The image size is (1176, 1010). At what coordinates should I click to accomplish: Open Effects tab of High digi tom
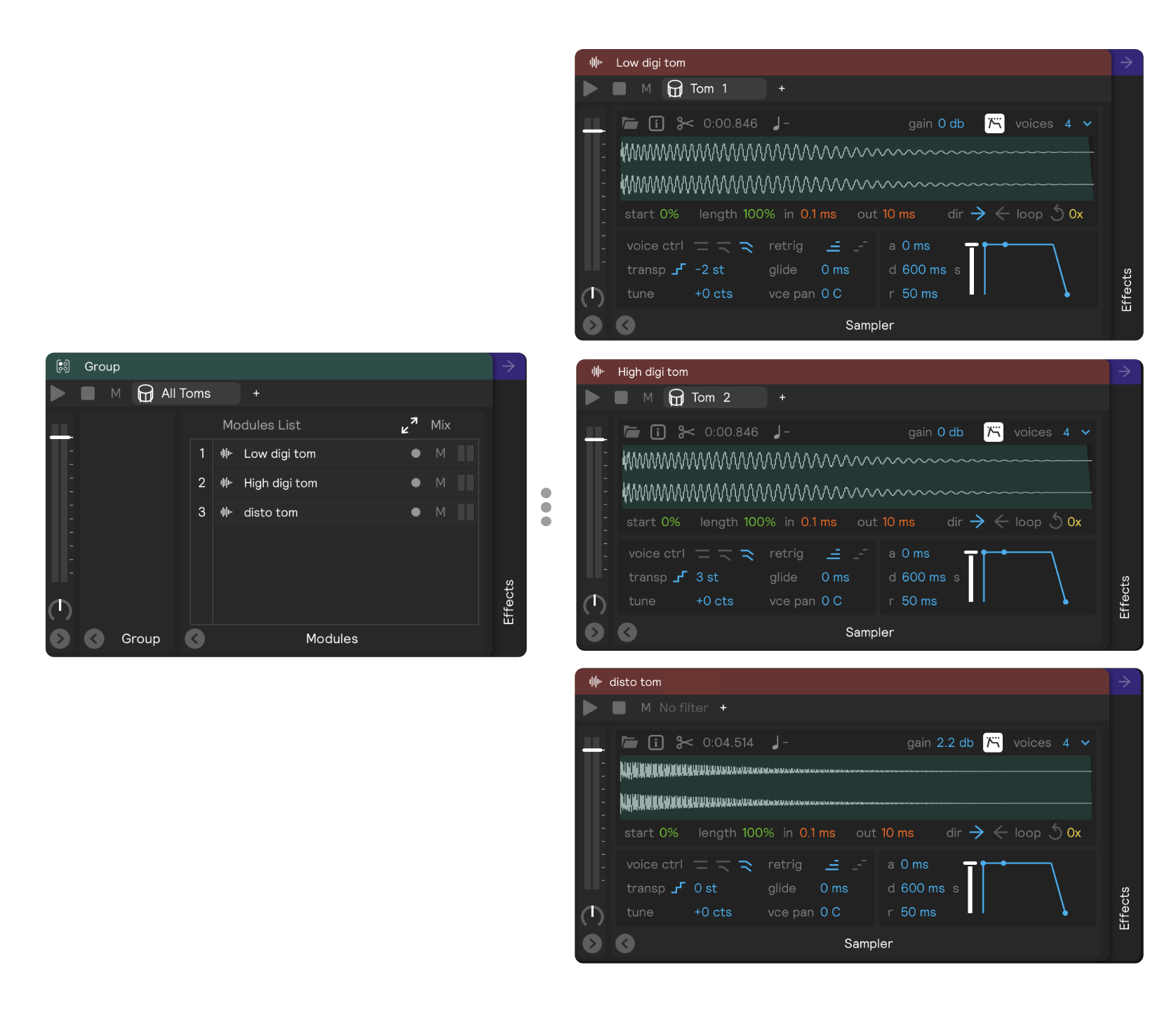[x=1124, y=598]
